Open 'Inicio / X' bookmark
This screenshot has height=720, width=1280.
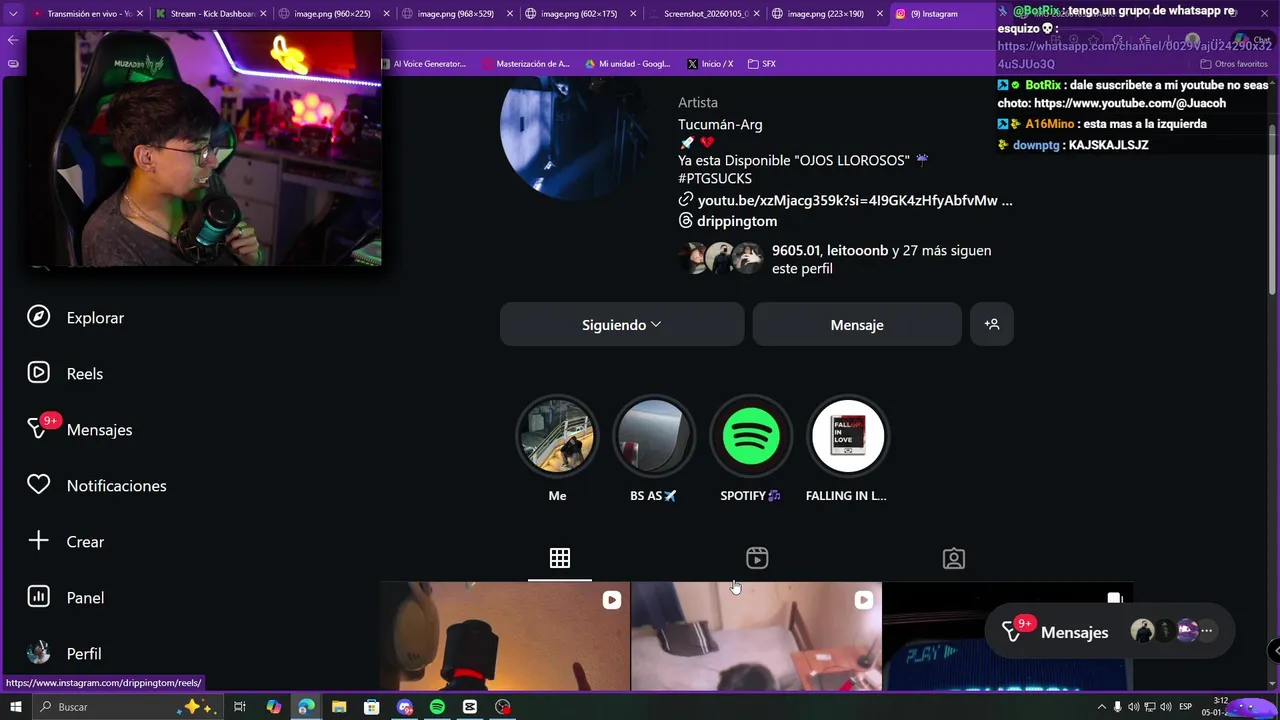[711, 63]
